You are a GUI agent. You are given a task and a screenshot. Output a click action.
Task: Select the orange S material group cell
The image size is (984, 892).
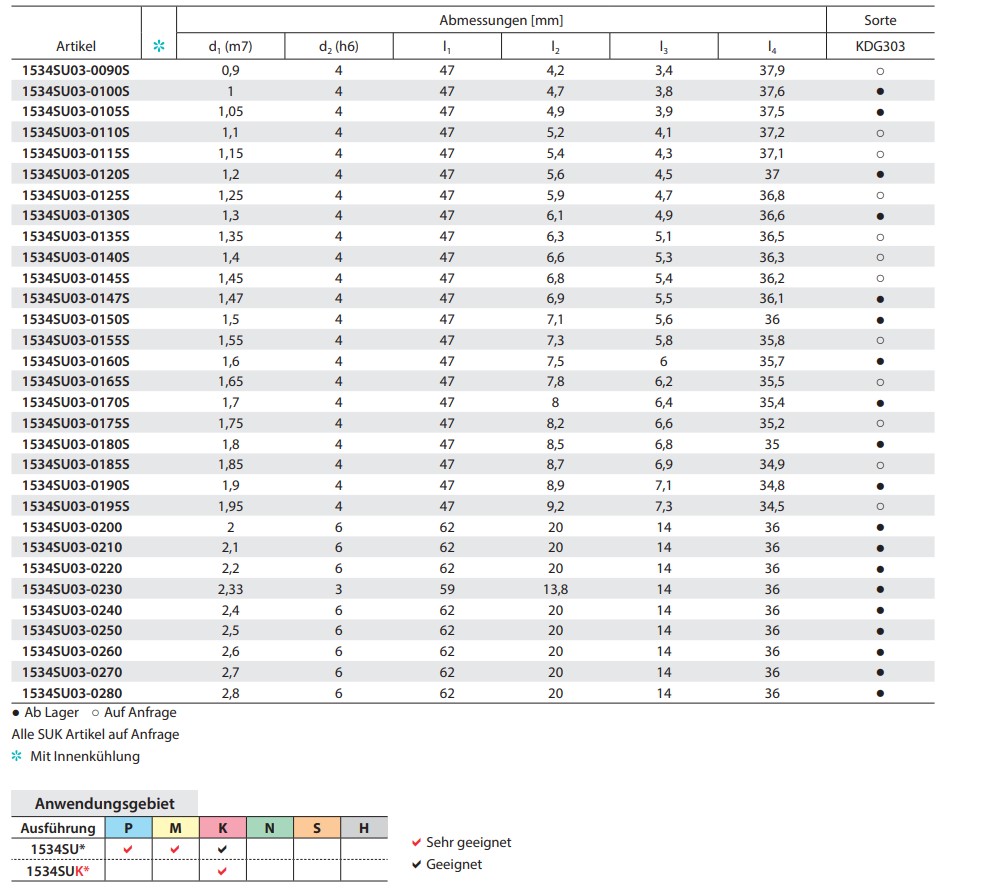coord(316,827)
